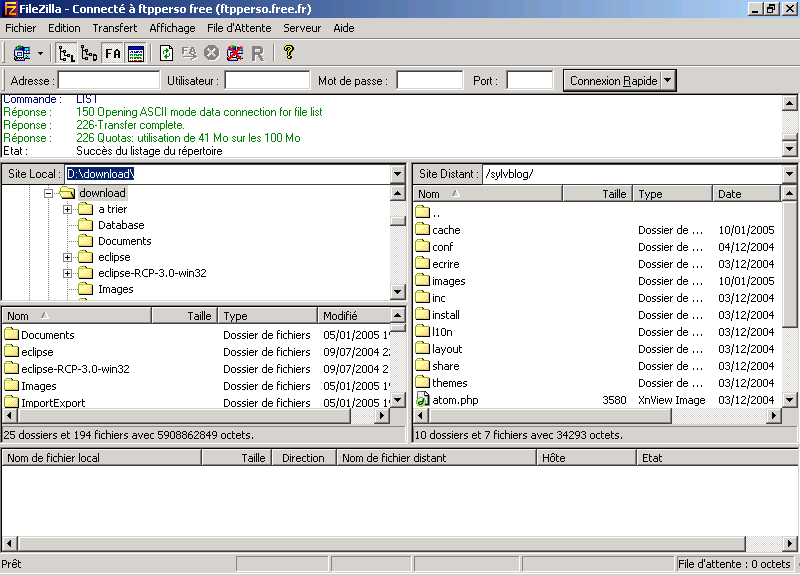
Task: Click the 'Nom de fichier local' queue header
Action: click(102, 458)
